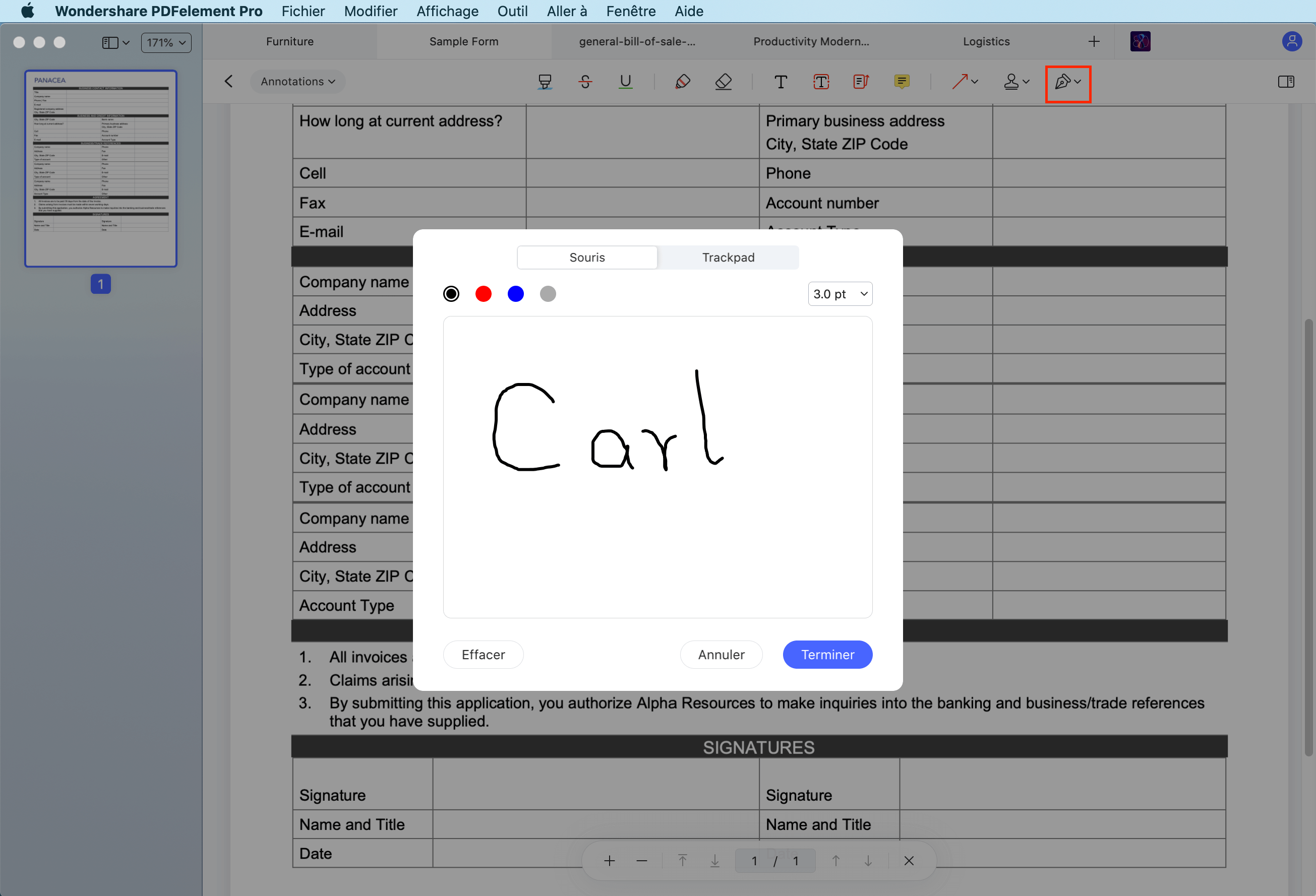Select the text annotation tool
Image resolution: width=1316 pixels, height=896 pixels.
(x=781, y=80)
